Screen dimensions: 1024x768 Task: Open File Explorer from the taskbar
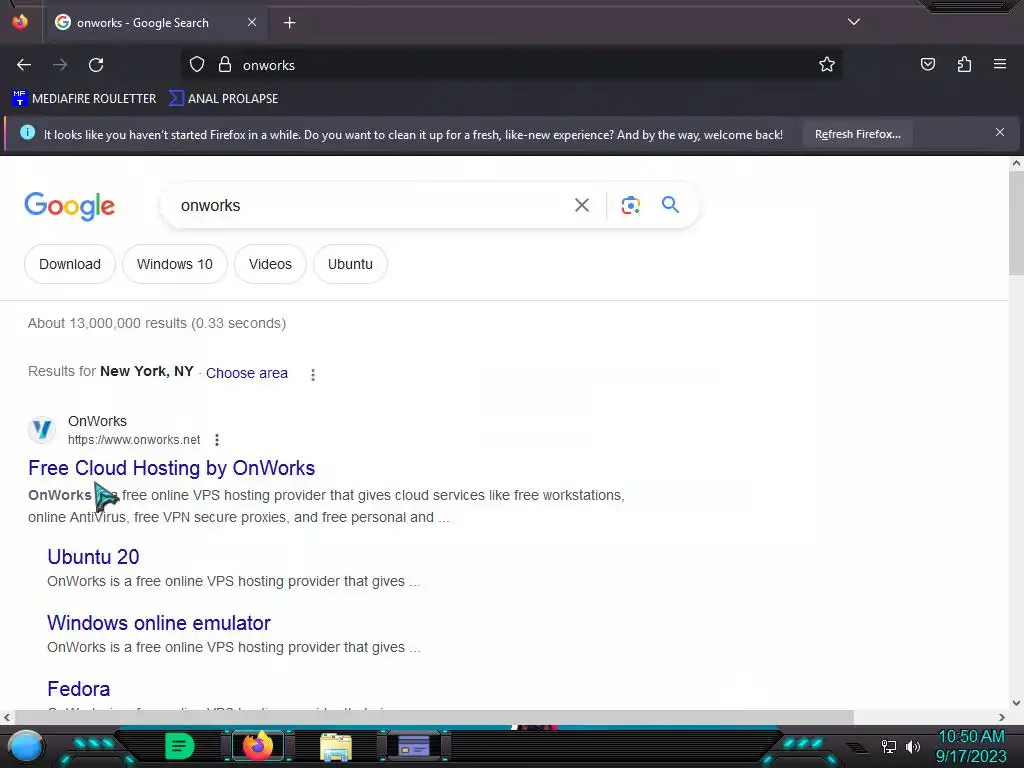[x=336, y=746]
